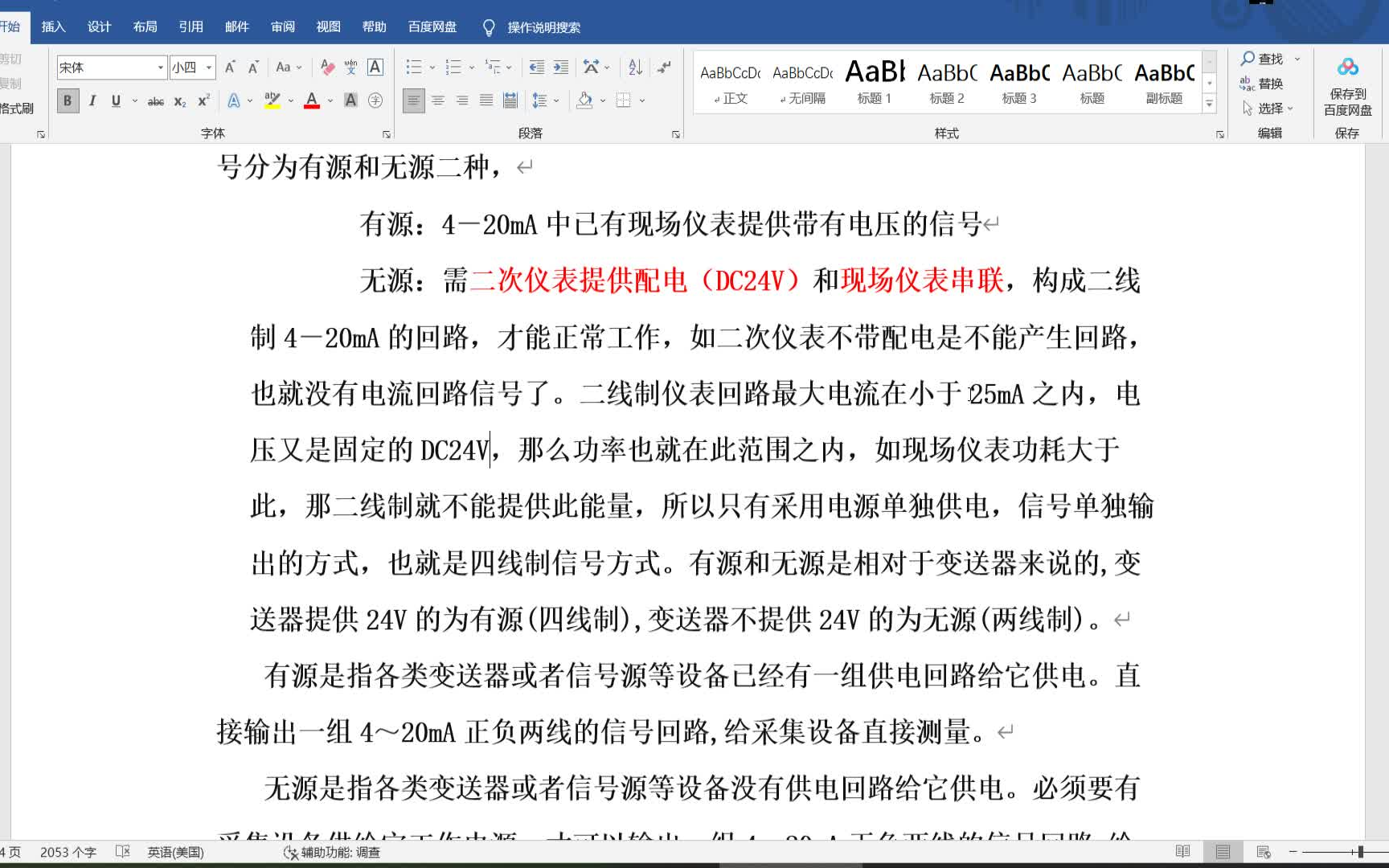Apply the 正文 style
Screen dimensions: 1389x868
[x=730, y=82]
